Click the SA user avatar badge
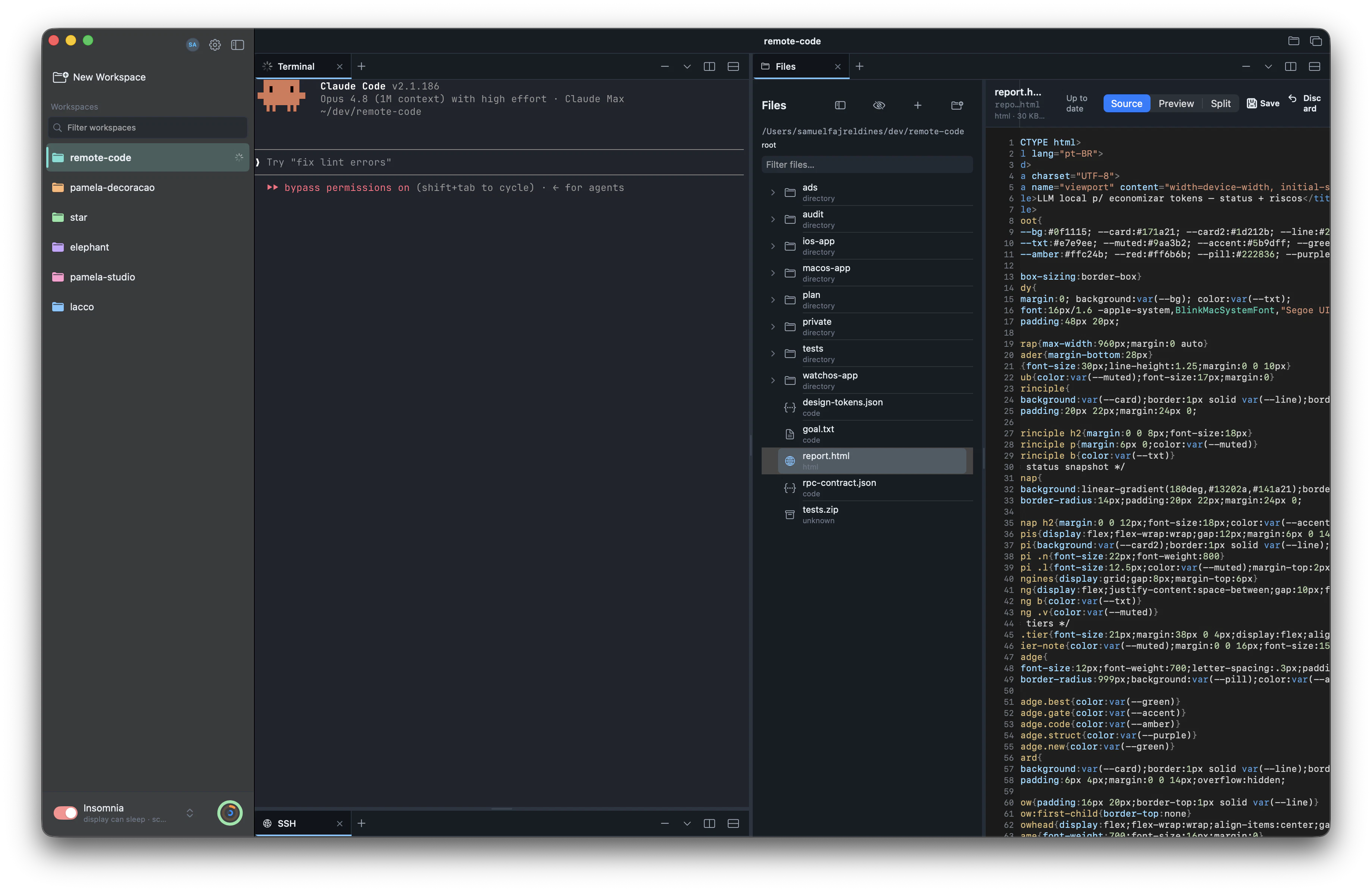1372x892 pixels. click(x=192, y=44)
